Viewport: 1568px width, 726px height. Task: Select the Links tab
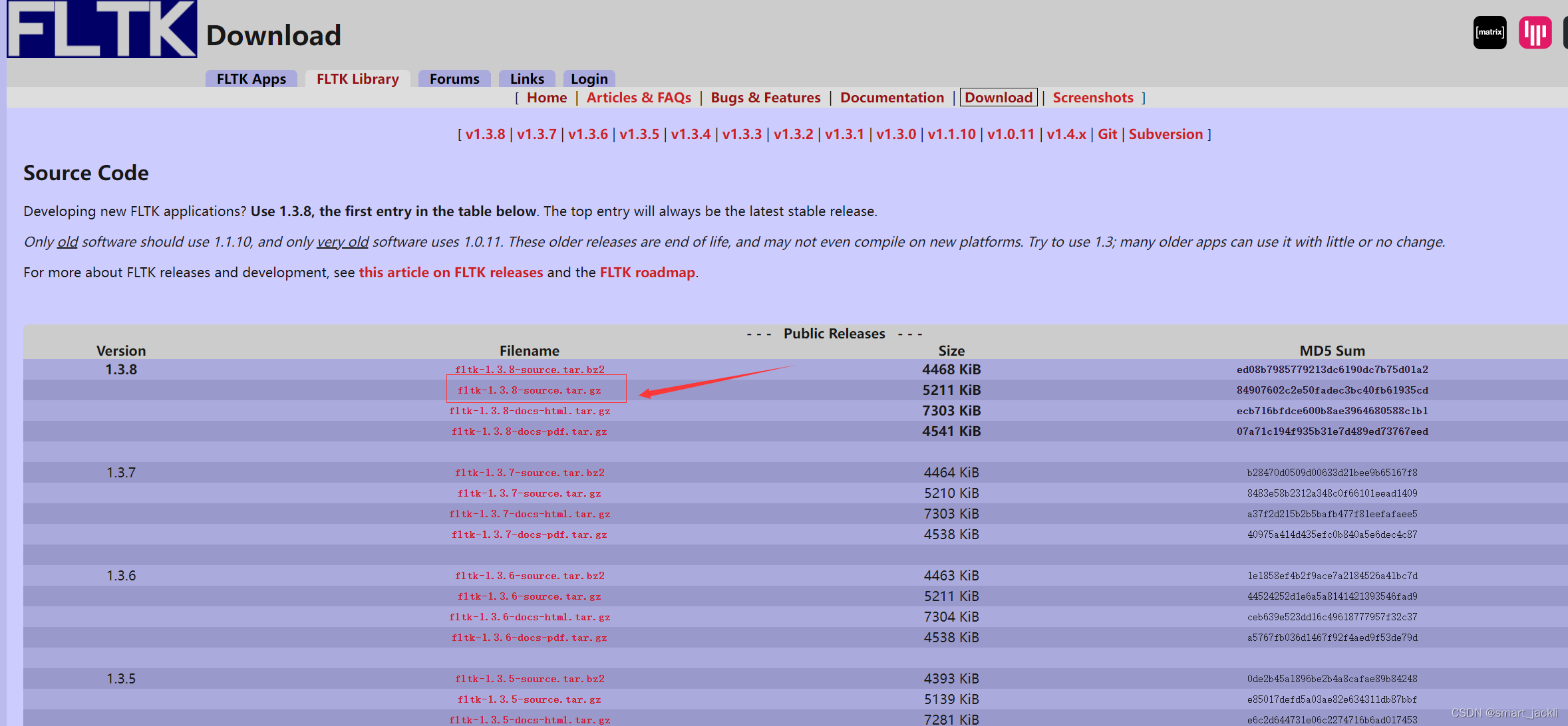(x=527, y=79)
